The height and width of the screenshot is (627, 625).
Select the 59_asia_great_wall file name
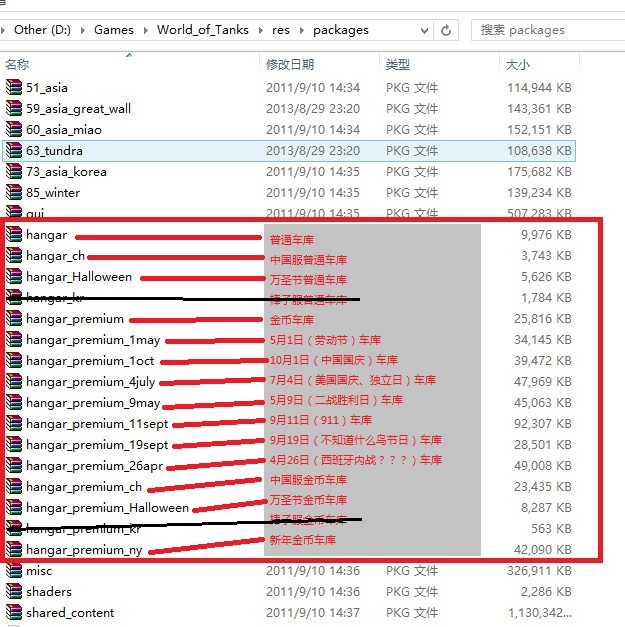(78, 109)
